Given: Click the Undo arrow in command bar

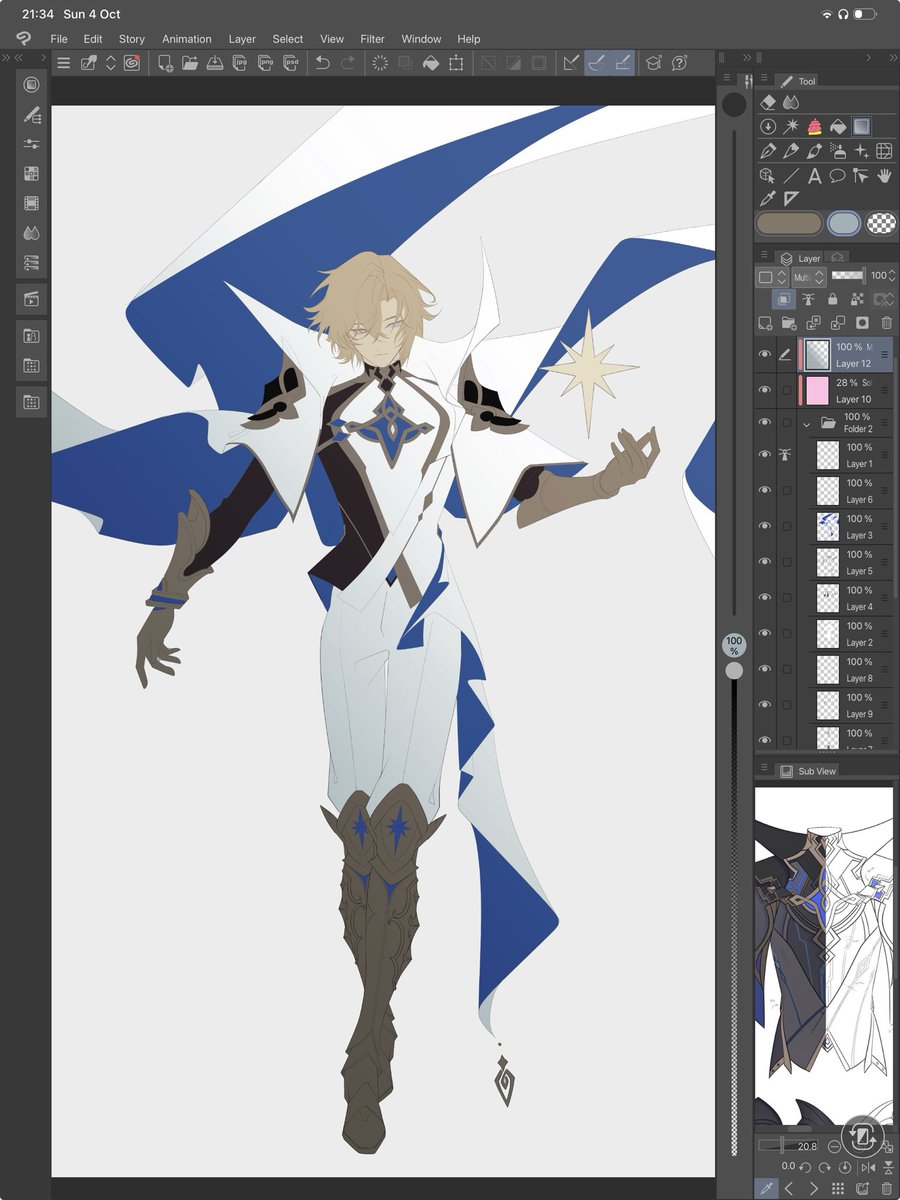Looking at the screenshot, I should [322, 62].
